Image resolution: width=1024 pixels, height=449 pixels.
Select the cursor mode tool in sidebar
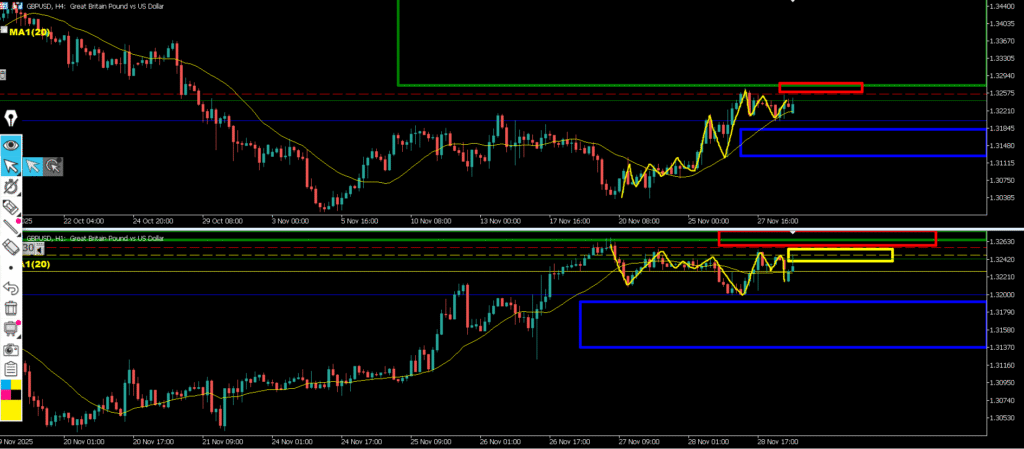(11, 166)
